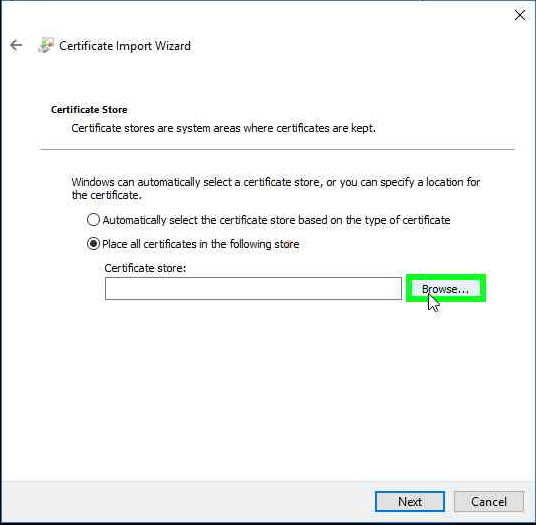Click the 'Certificate stores are system areas' description

[x=224, y=129]
